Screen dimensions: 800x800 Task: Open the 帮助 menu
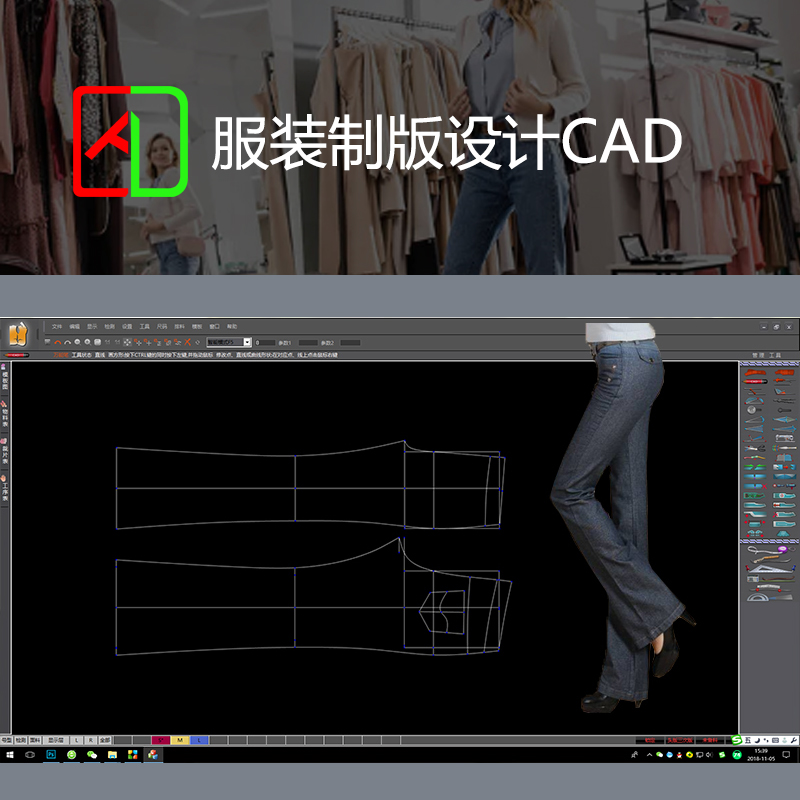[x=232, y=327]
